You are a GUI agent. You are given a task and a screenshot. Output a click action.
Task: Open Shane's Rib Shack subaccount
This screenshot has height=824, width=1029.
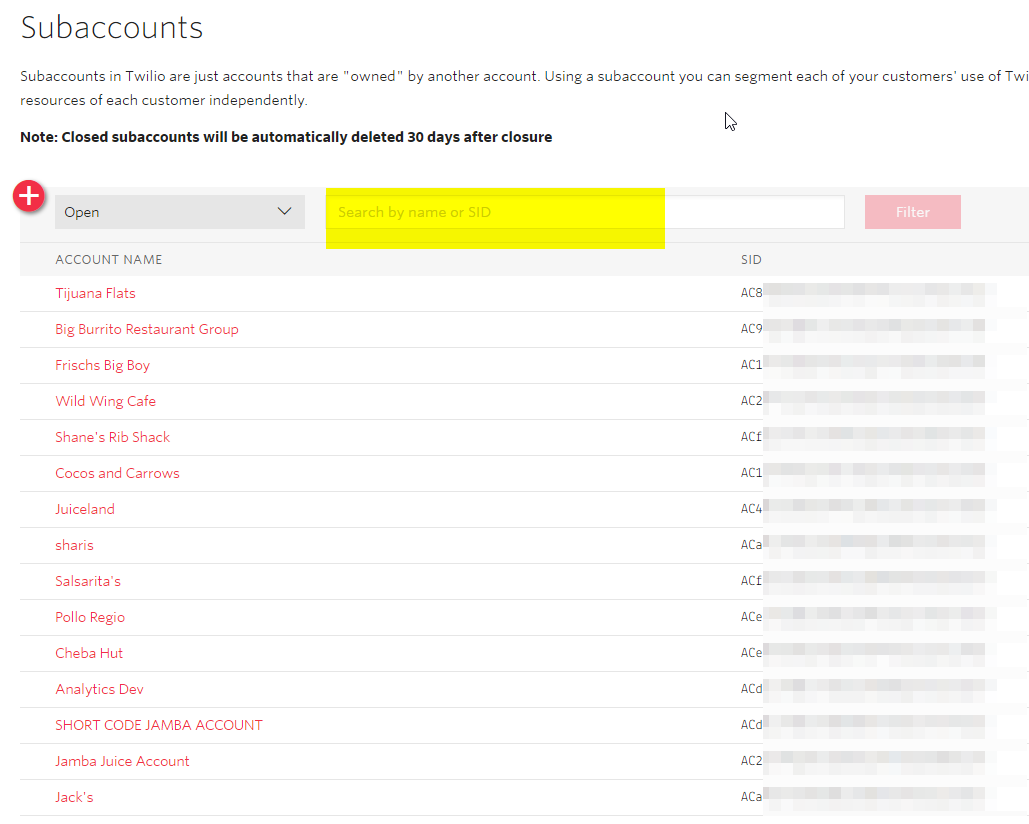(x=112, y=436)
